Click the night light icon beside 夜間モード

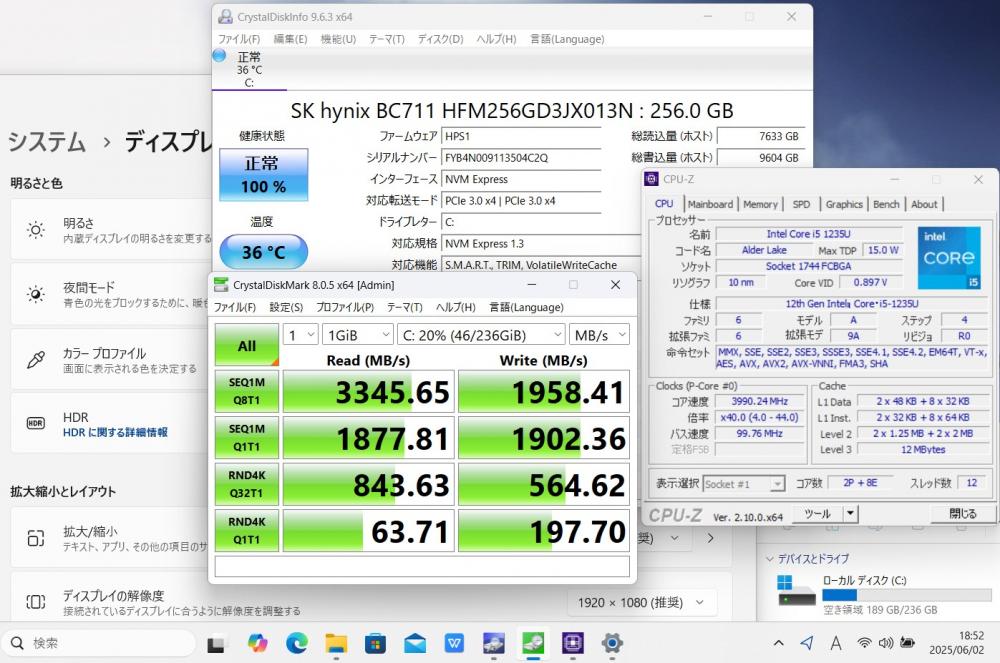pos(36,294)
